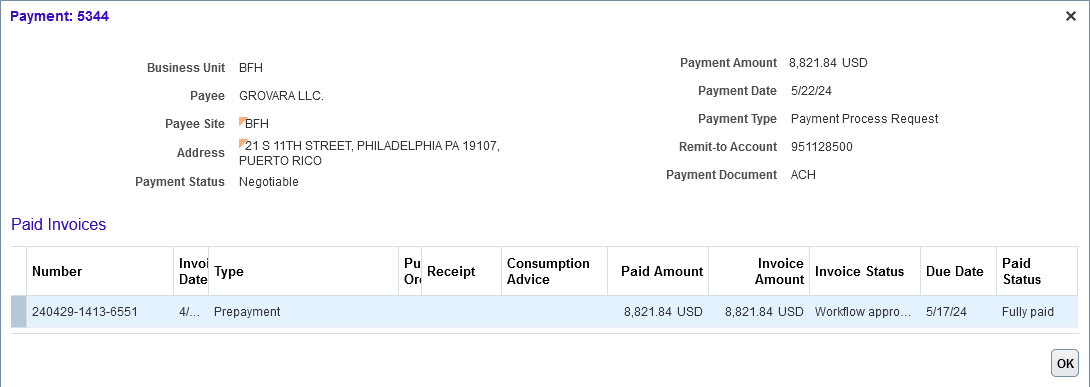Click the Paid Amount column header

tap(662, 272)
